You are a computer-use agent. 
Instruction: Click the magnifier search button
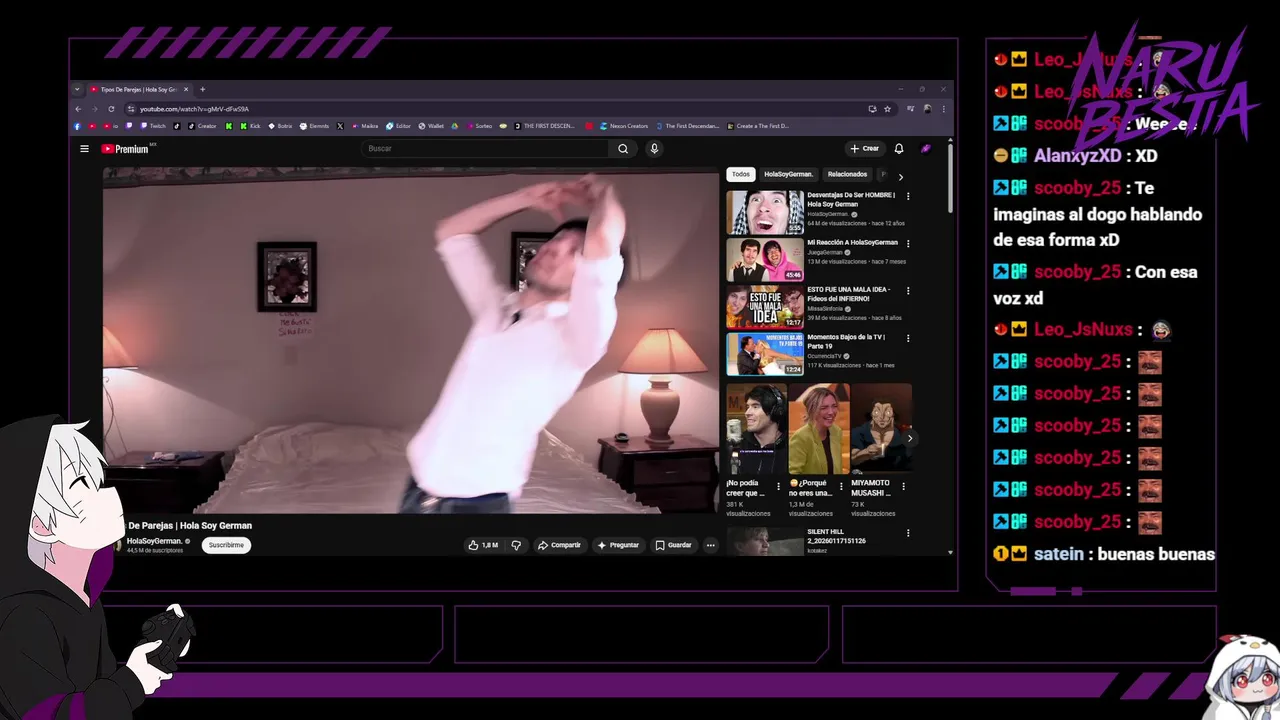[623, 149]
